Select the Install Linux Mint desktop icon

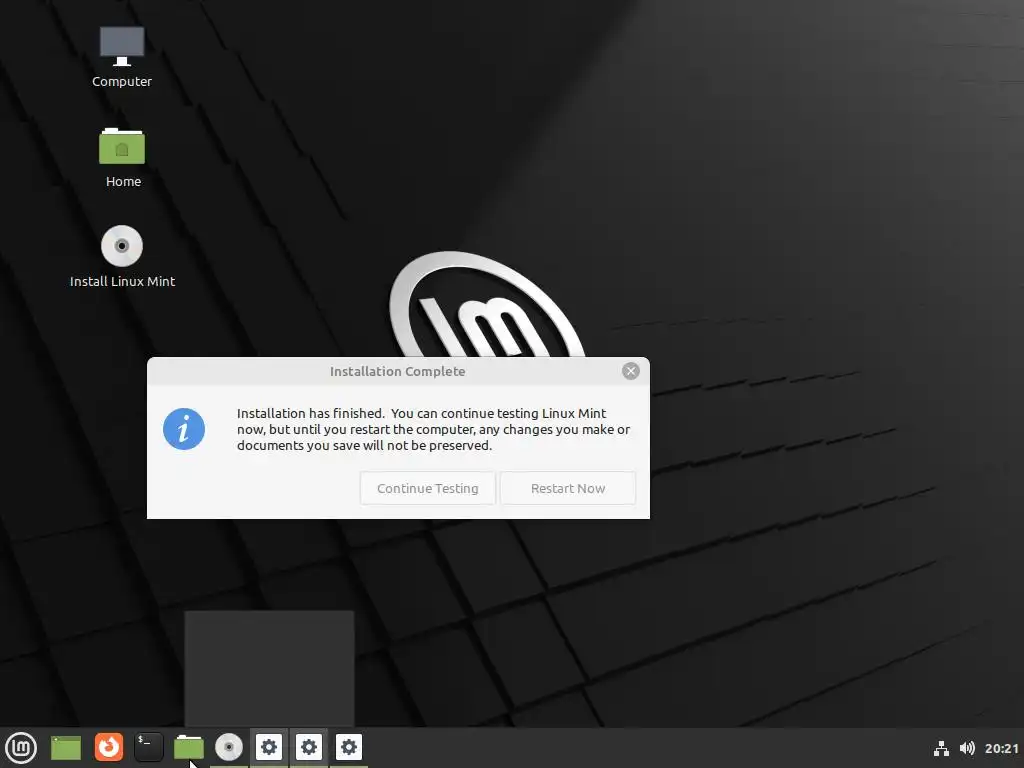click(x=122, y=257)
